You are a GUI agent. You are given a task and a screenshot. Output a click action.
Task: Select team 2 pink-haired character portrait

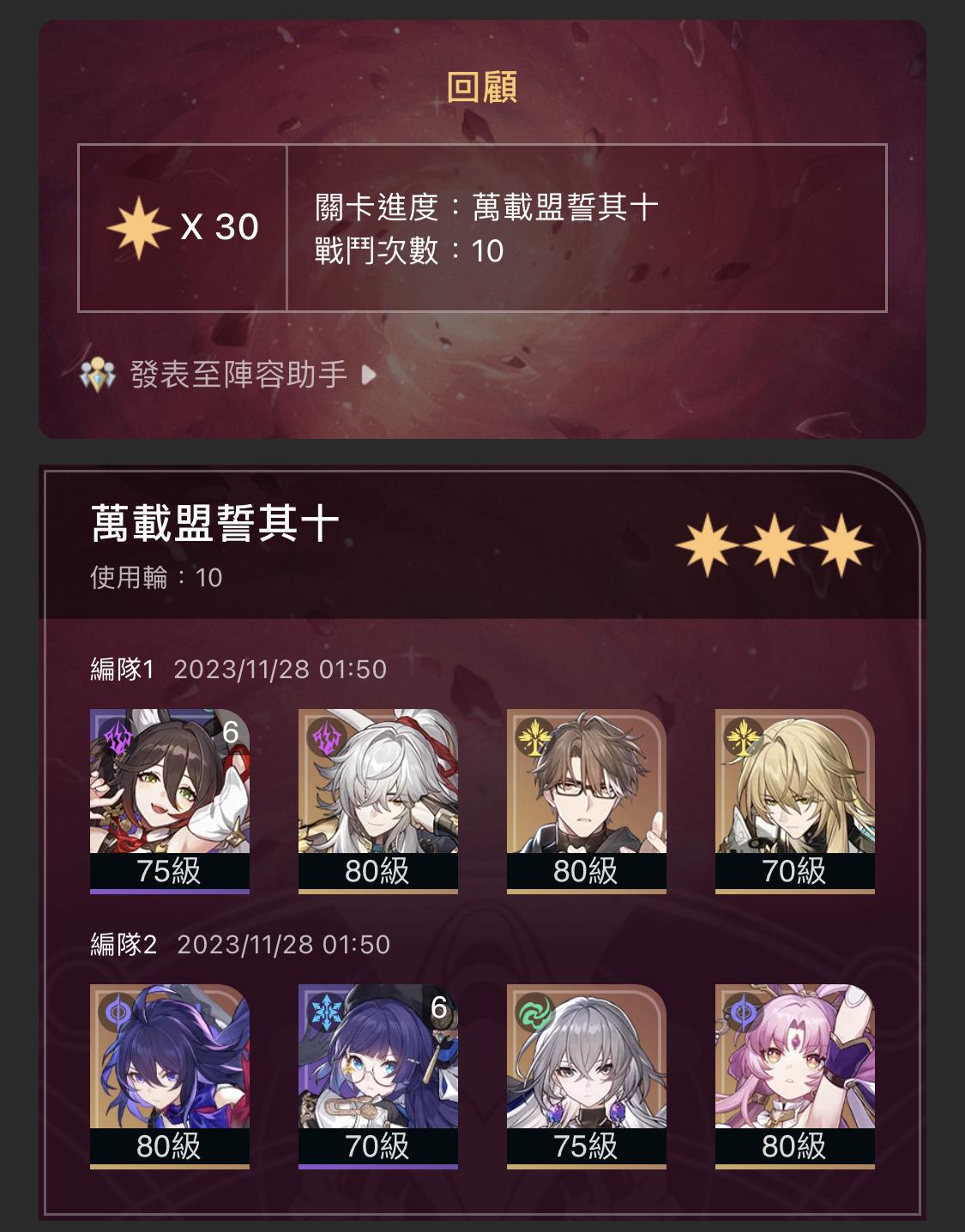795,1076
